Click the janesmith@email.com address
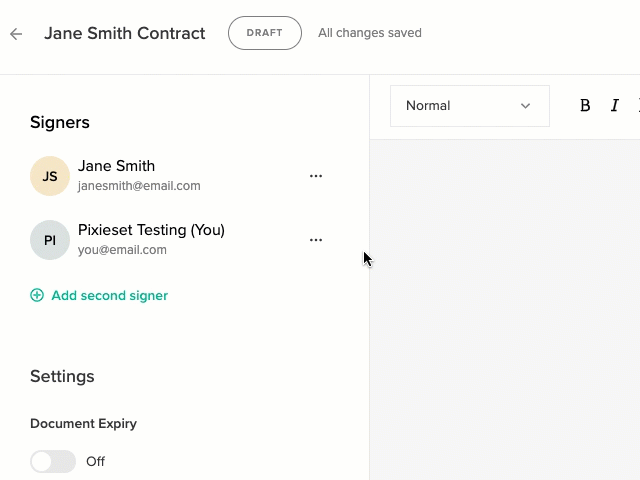 click(x=139, y=186)
